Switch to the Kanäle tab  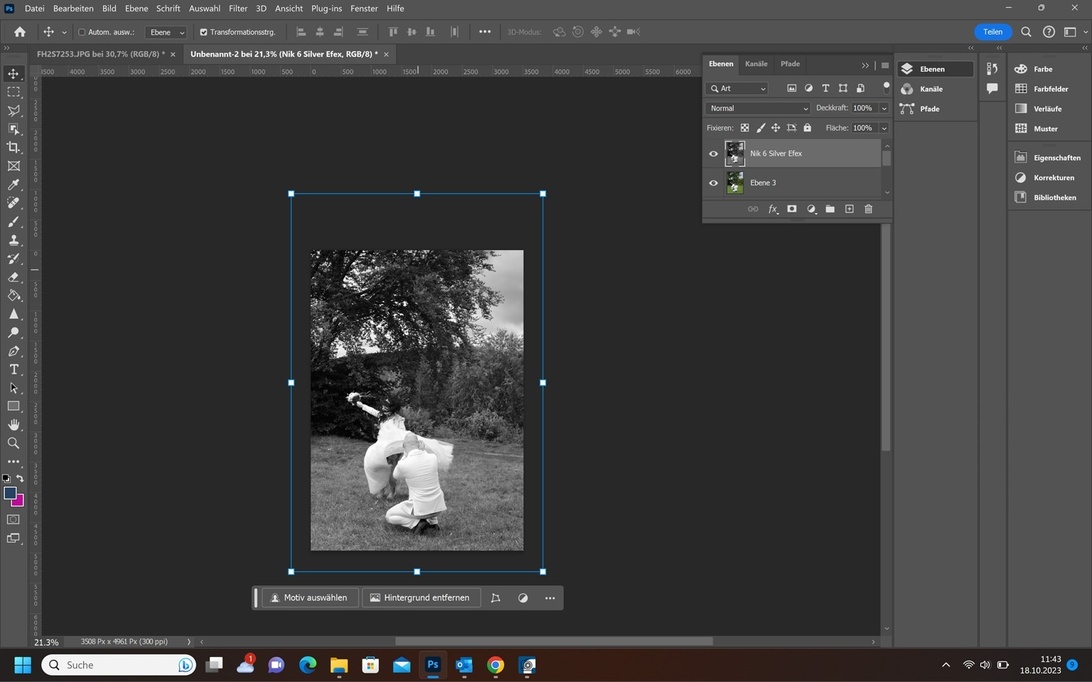coord(756,64)
